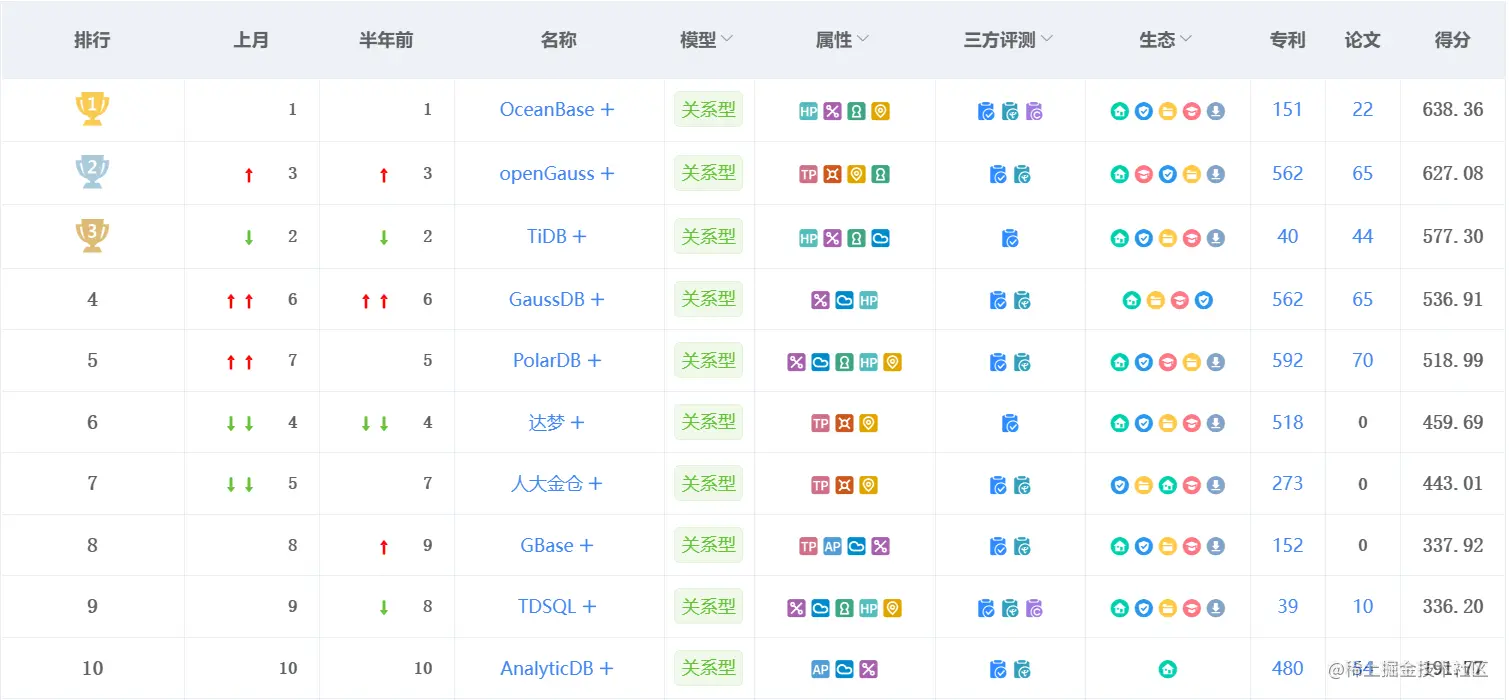Click the download icon in GBase row
The width and height of the screenshot is (1509, 700).
tap(1216, 546)
